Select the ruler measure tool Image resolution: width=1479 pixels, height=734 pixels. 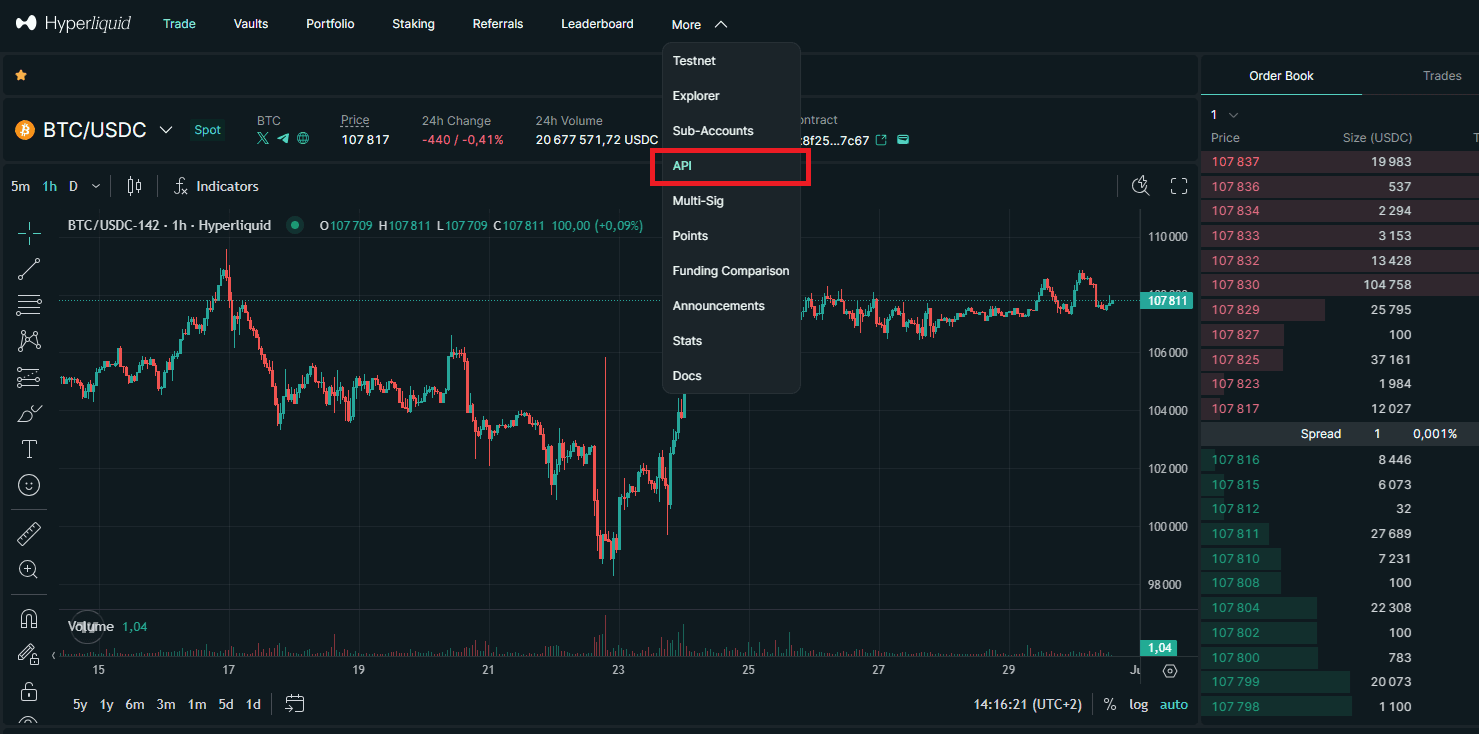(x=29, y=534)
